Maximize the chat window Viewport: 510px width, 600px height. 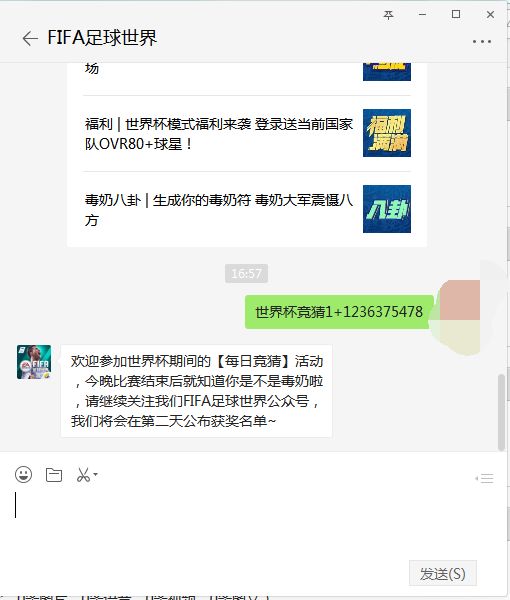tap(456, 15)
